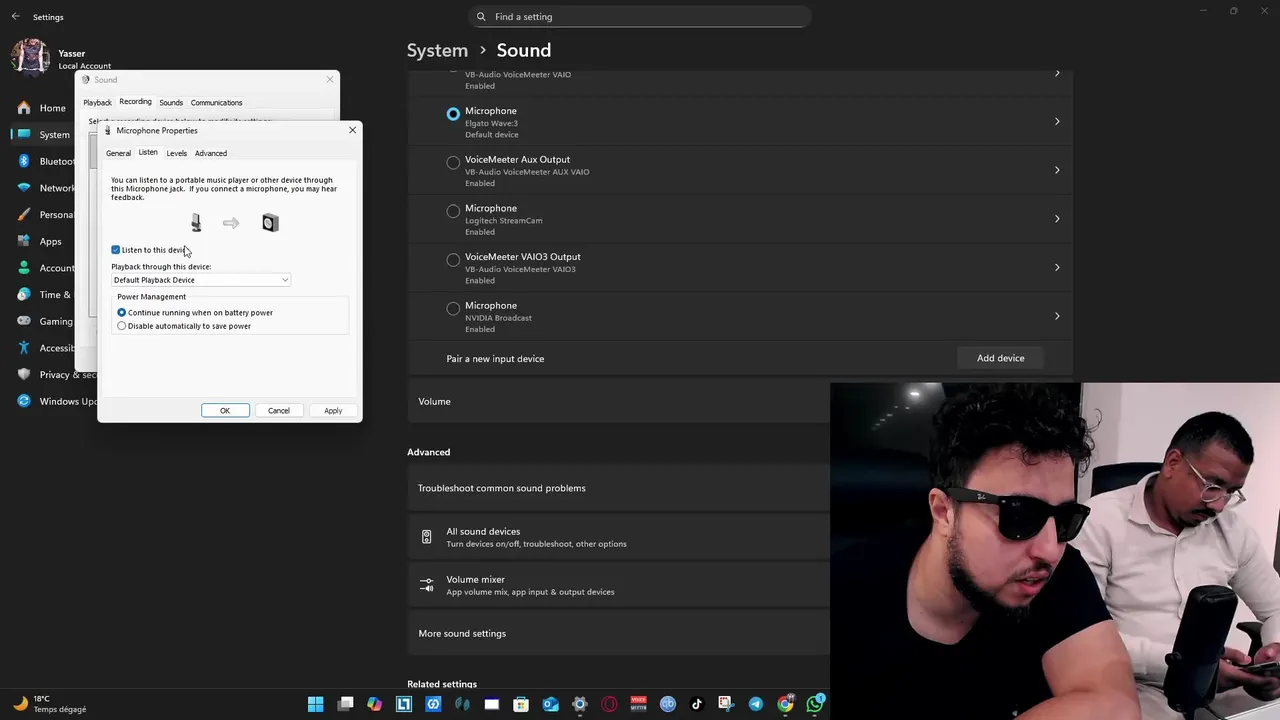
Task: Open WhatsApp from the taskbar
Action: pos(815,704)
